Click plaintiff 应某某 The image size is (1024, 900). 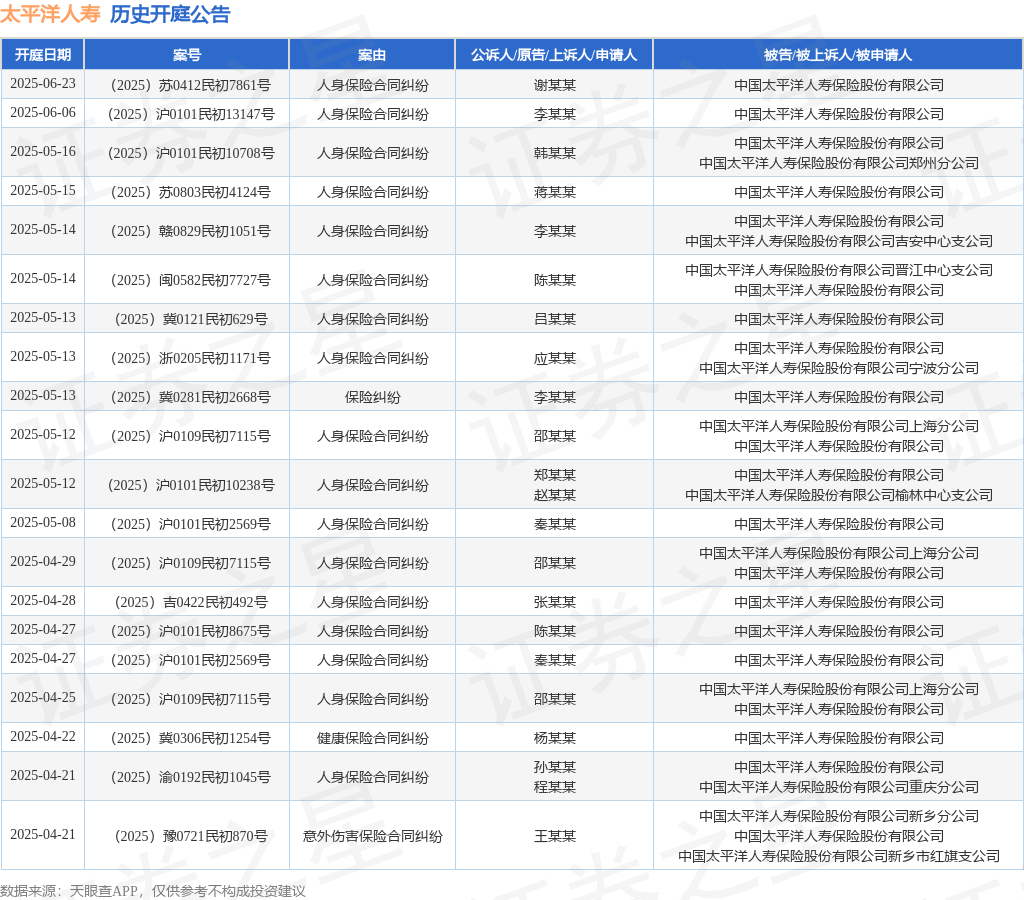click(554, 358)
